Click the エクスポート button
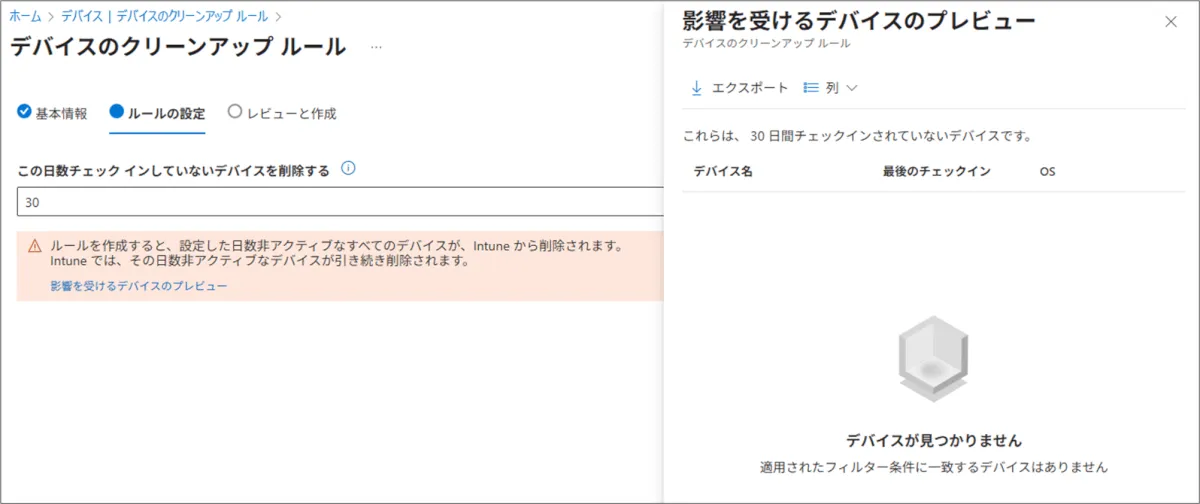Image resolution: width=1200 pixels, height=504 pixels. click(x=740, y=88)
